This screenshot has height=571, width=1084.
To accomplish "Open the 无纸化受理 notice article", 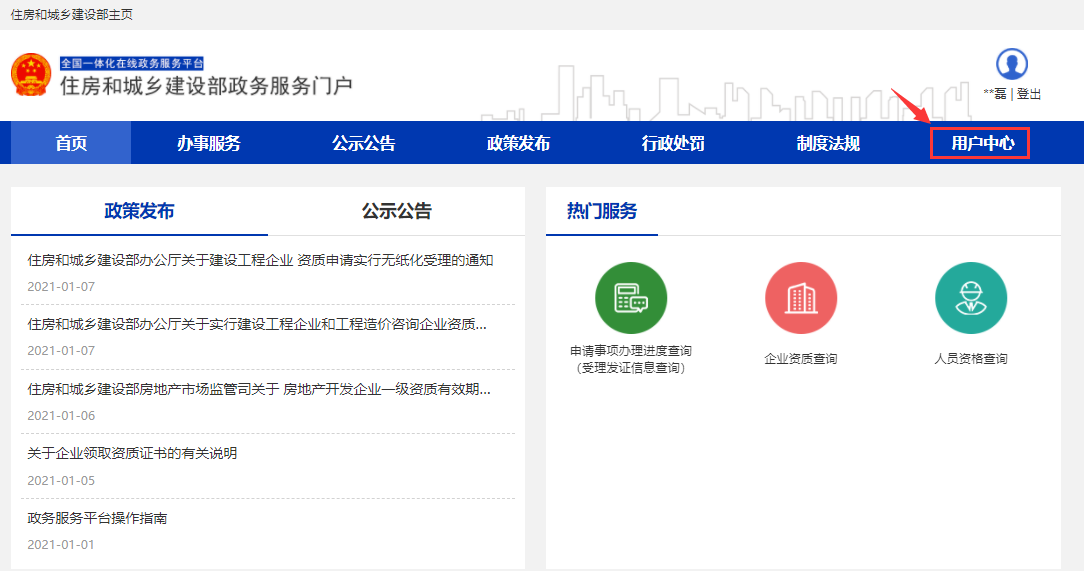I will point(260,261).
